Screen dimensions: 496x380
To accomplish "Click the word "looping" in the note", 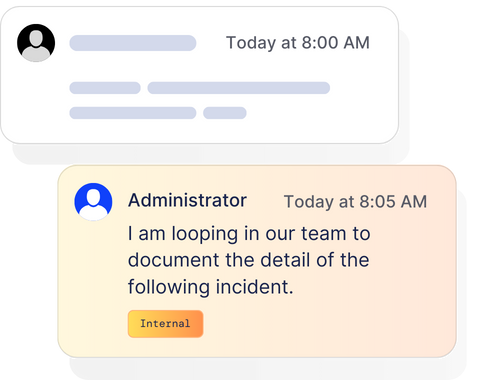I will coord(205,234).
